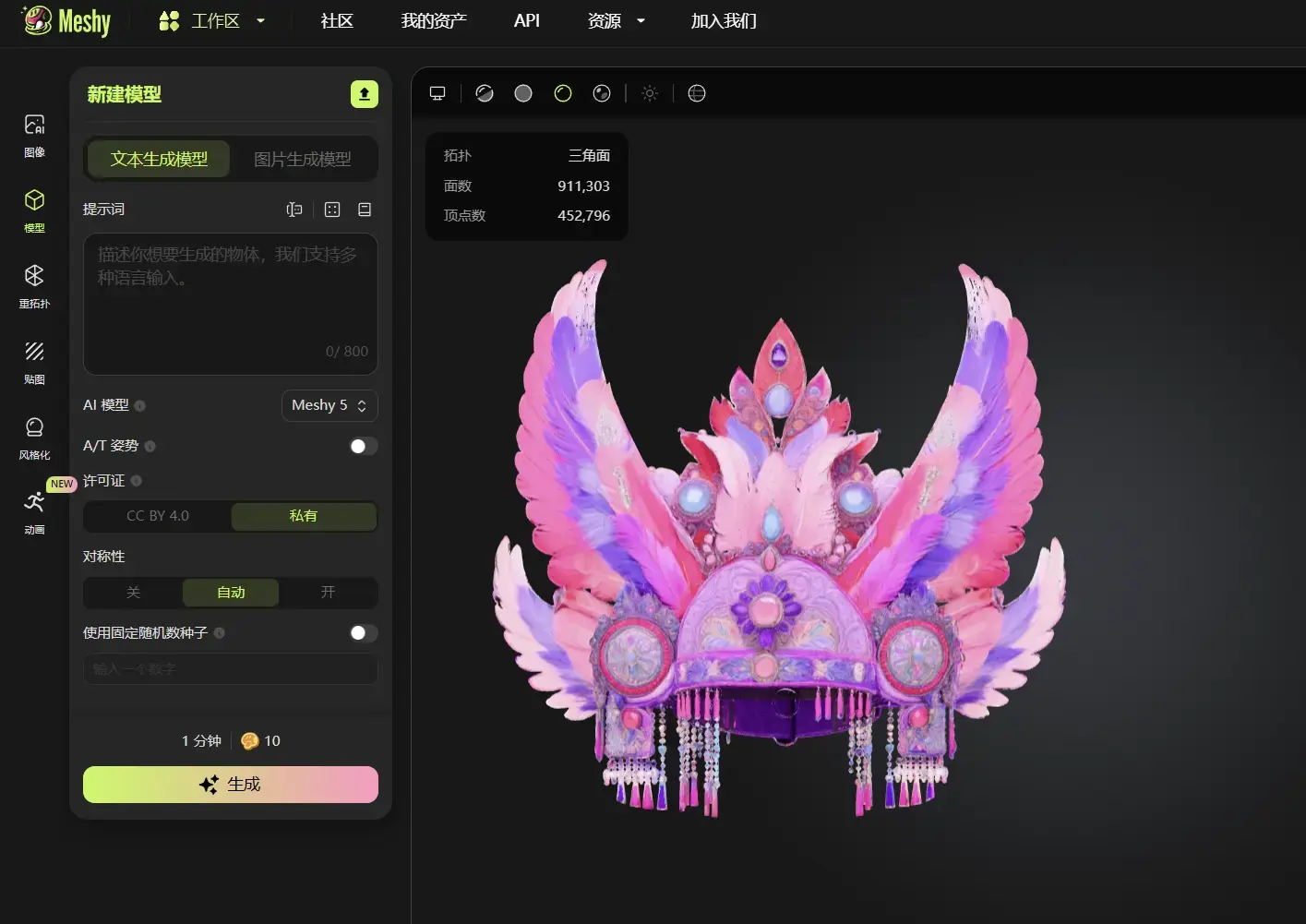This screenshot has height=924, width=1306.
Task: Click the sun icon to adjust lighting
Action: (649, 92)
